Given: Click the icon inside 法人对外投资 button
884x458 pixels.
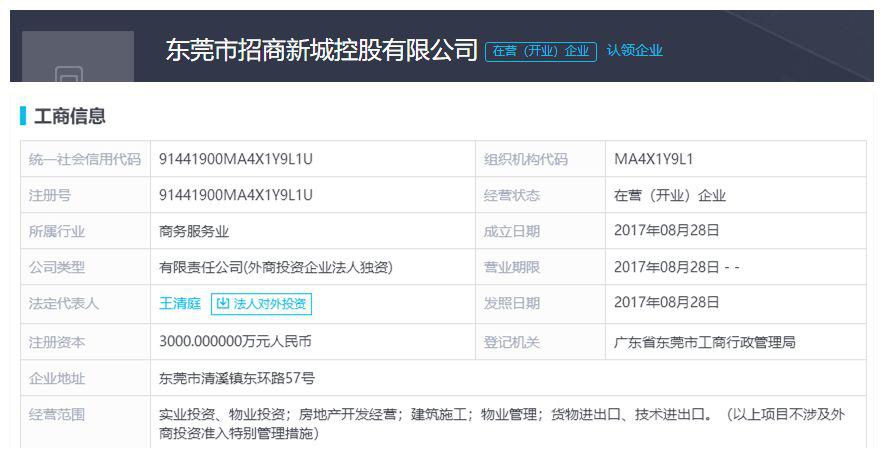Looking at the screenshot, I should click(223, 303).
